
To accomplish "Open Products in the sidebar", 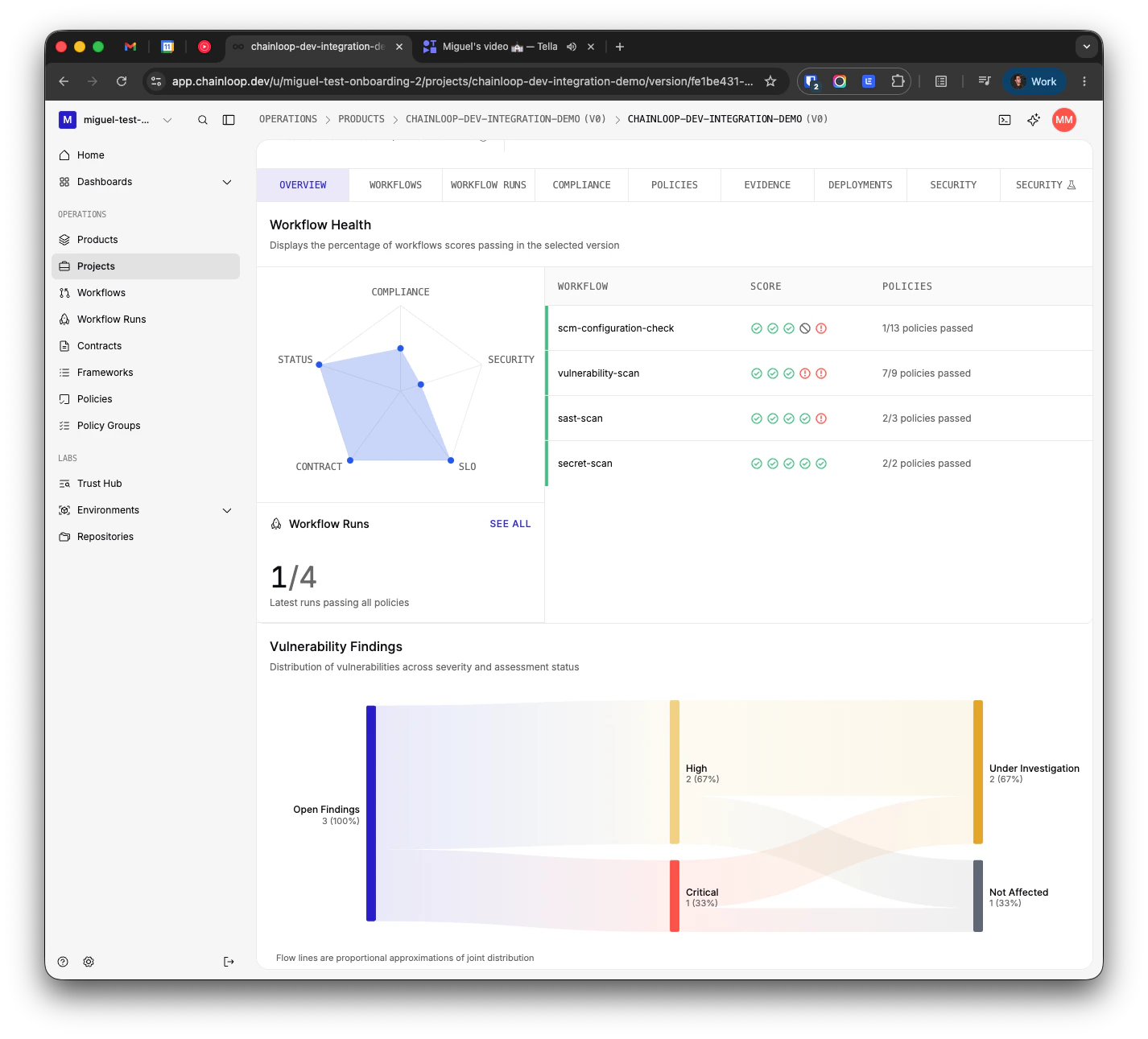I will [x=146, y=240].
